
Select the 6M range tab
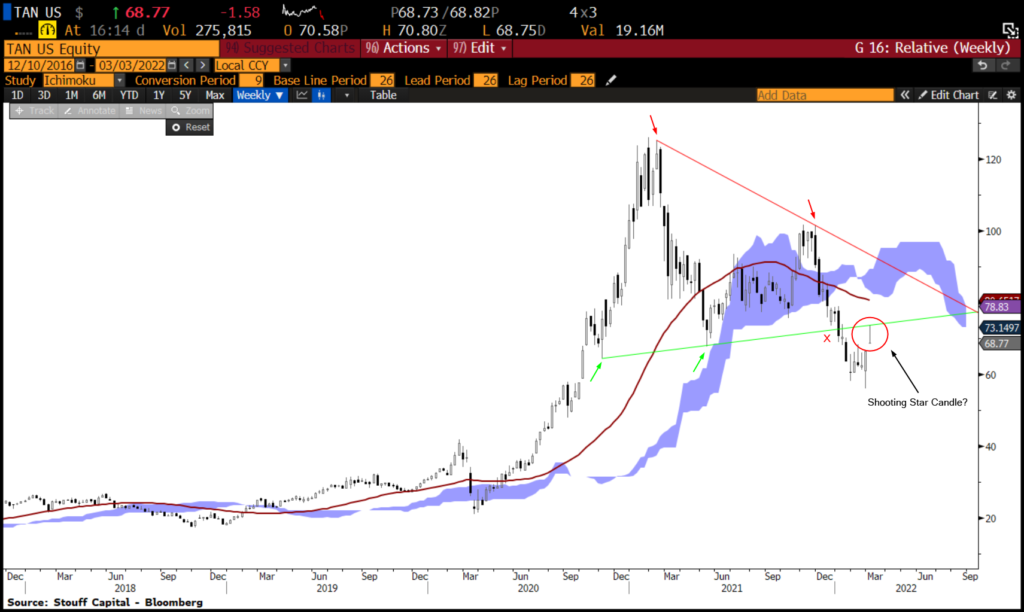coord(99,95)
